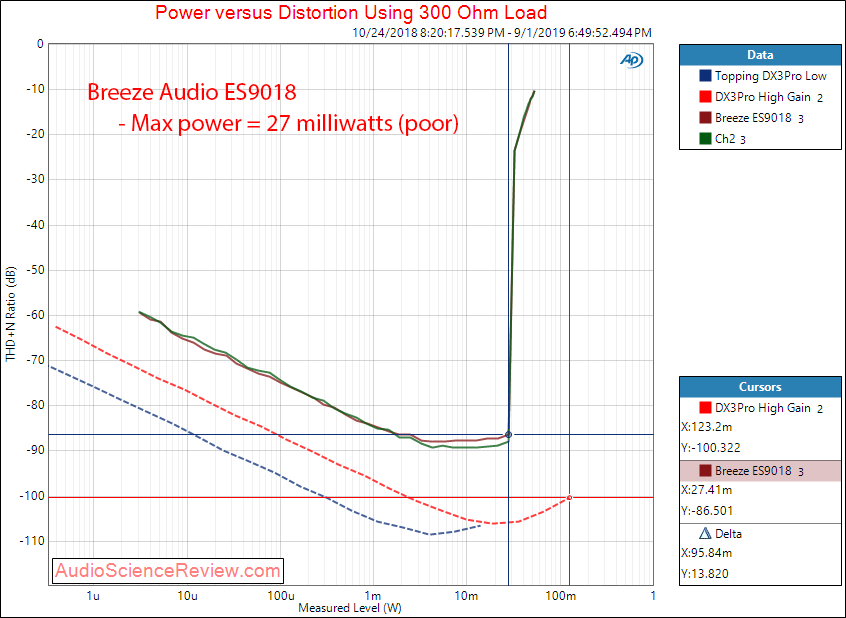
Task: Click the Delta X:95.84m value
Action: pos(707,553)
